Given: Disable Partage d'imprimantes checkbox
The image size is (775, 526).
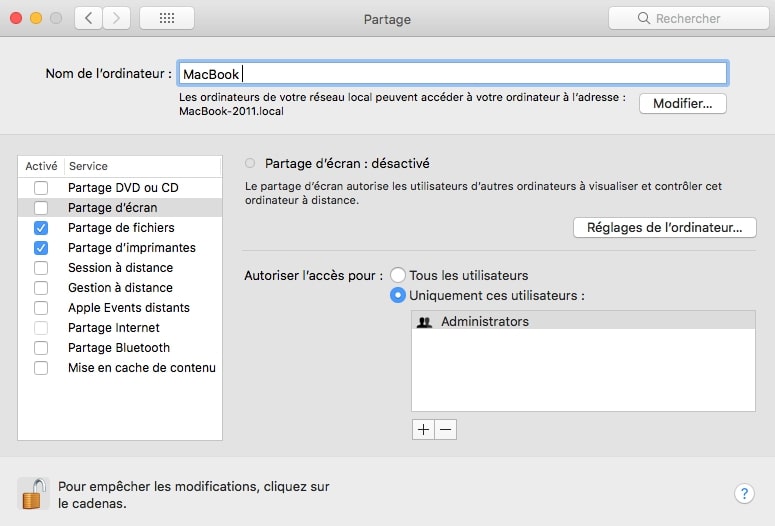Looking at the screenshot, I should (41, 248).
